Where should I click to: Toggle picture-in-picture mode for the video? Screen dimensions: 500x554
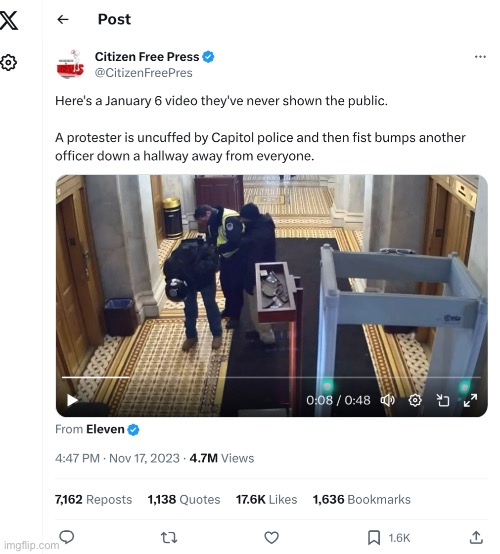tap(443, 400)
